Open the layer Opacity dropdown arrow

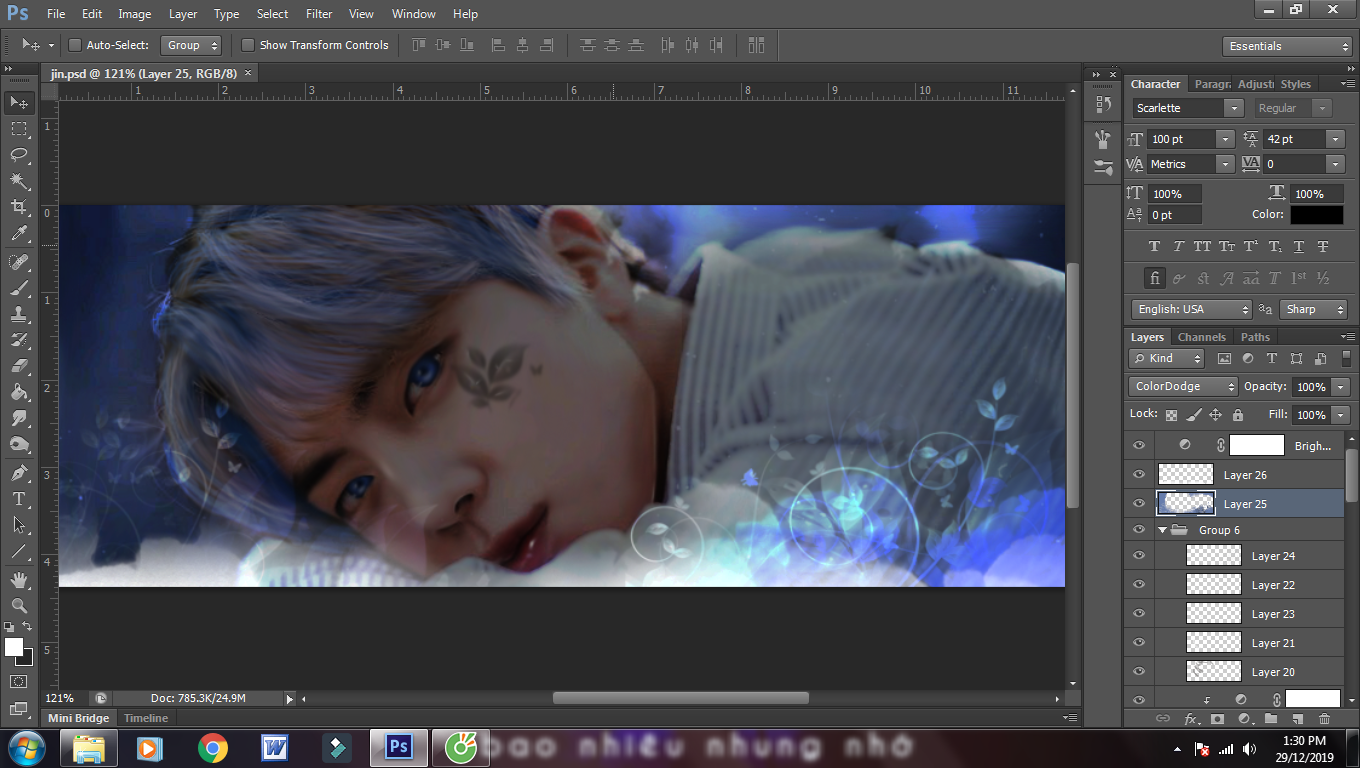pyautogui.click(x=1341, y=387)
